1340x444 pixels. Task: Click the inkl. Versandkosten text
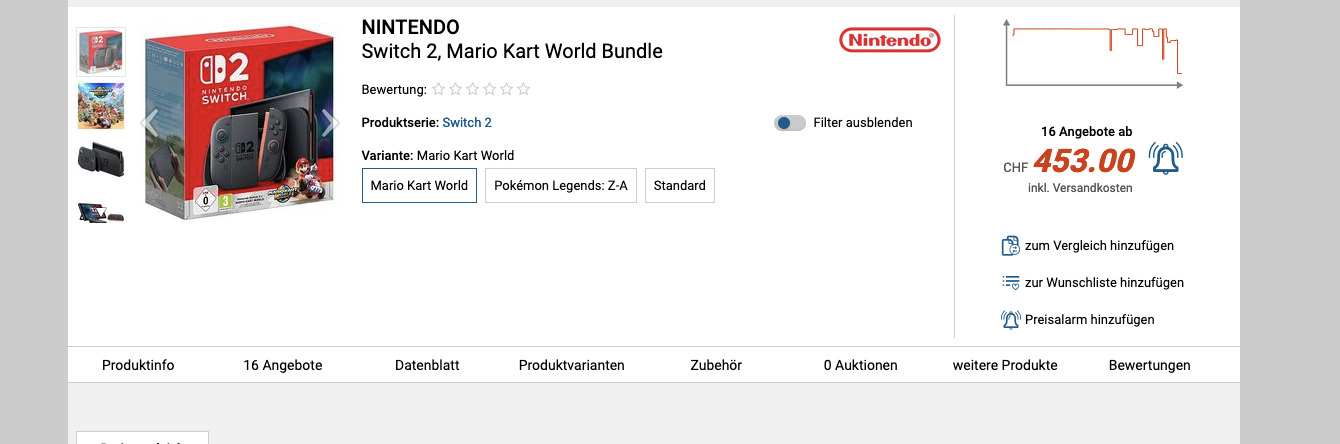coord(1080,188)
